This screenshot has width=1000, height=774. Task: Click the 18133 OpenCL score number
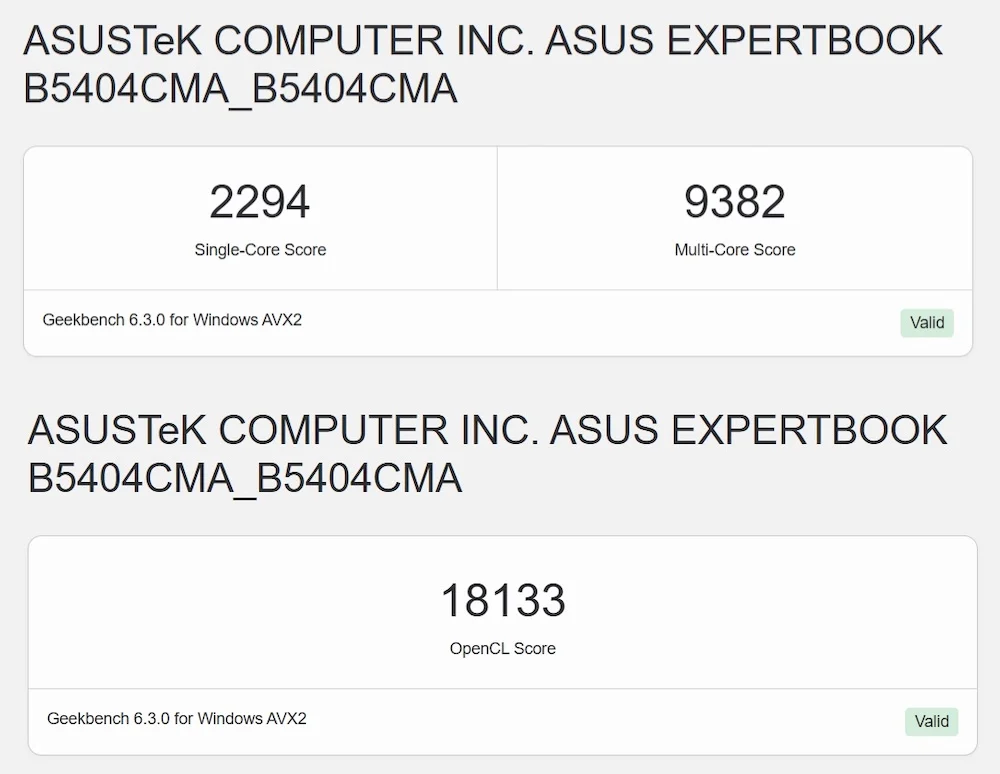coord(503,601)
